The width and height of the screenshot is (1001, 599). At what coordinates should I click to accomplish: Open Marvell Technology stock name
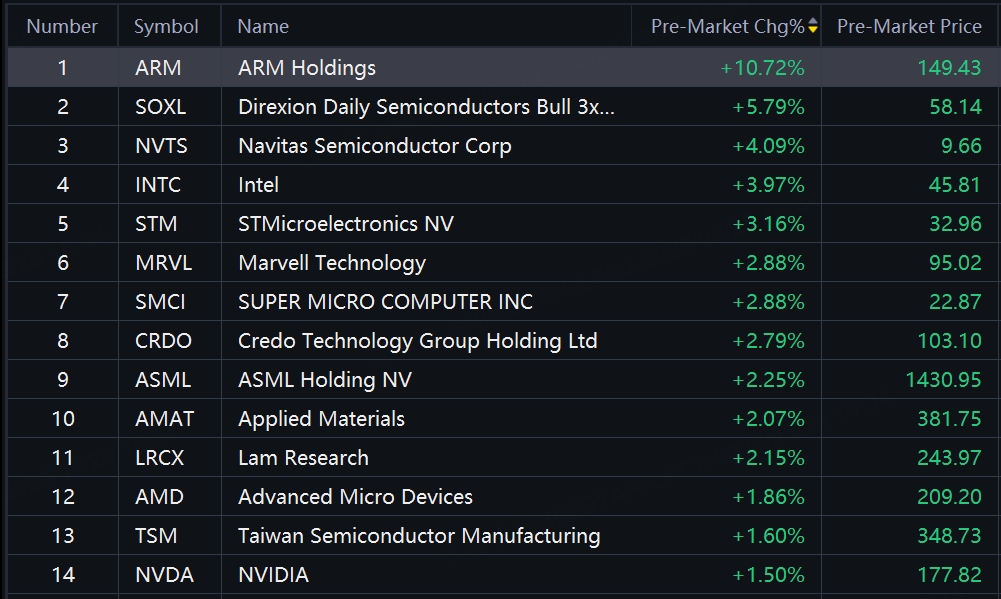coord(331,263)
